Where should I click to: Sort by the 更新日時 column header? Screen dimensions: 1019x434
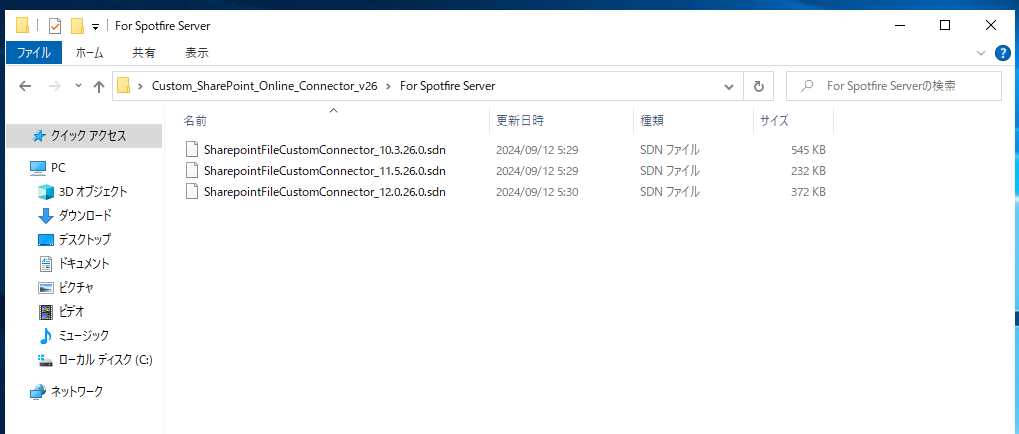click(561, 120)
